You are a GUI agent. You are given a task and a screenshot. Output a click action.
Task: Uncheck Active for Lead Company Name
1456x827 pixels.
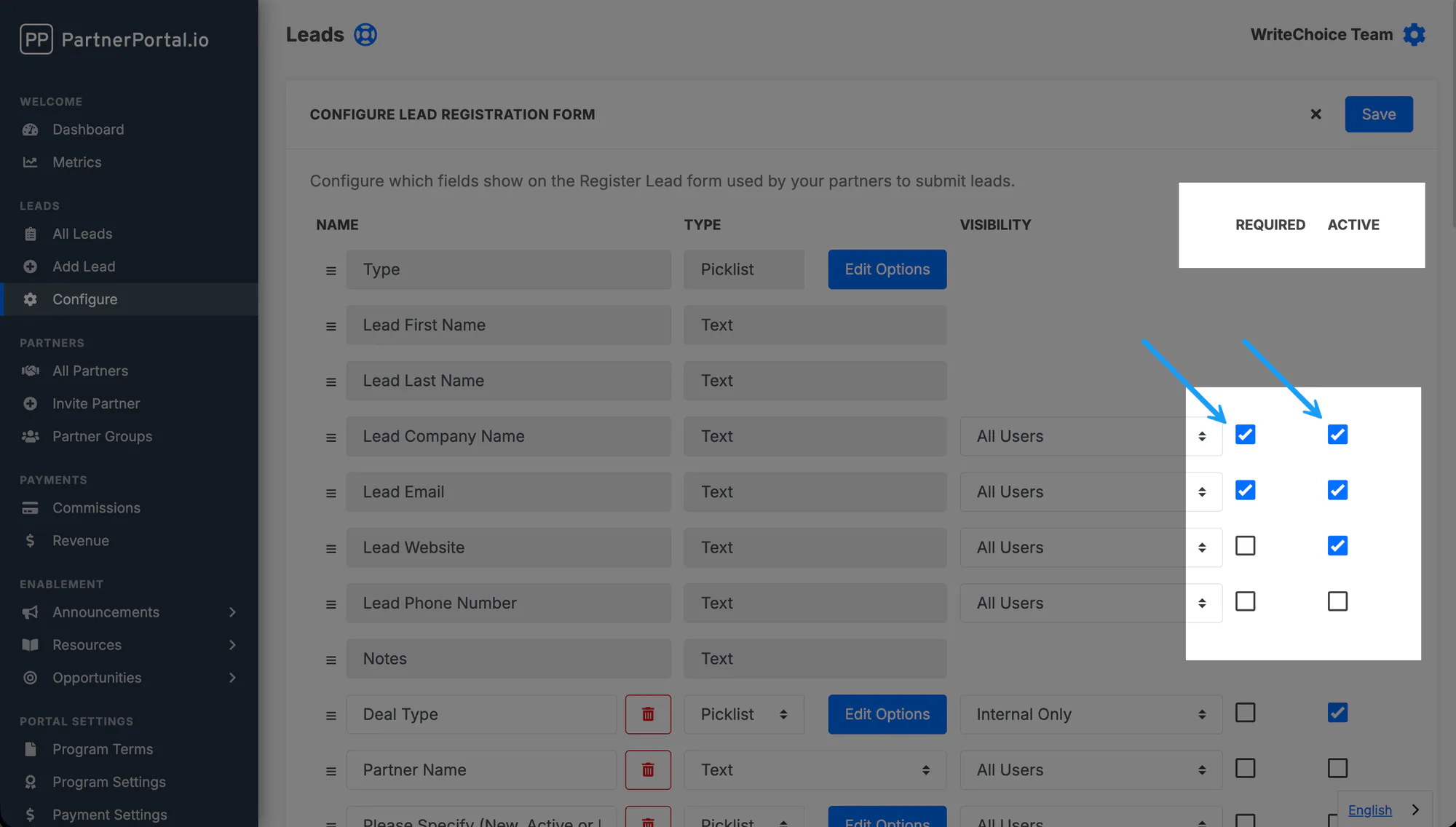point(1337,435)
